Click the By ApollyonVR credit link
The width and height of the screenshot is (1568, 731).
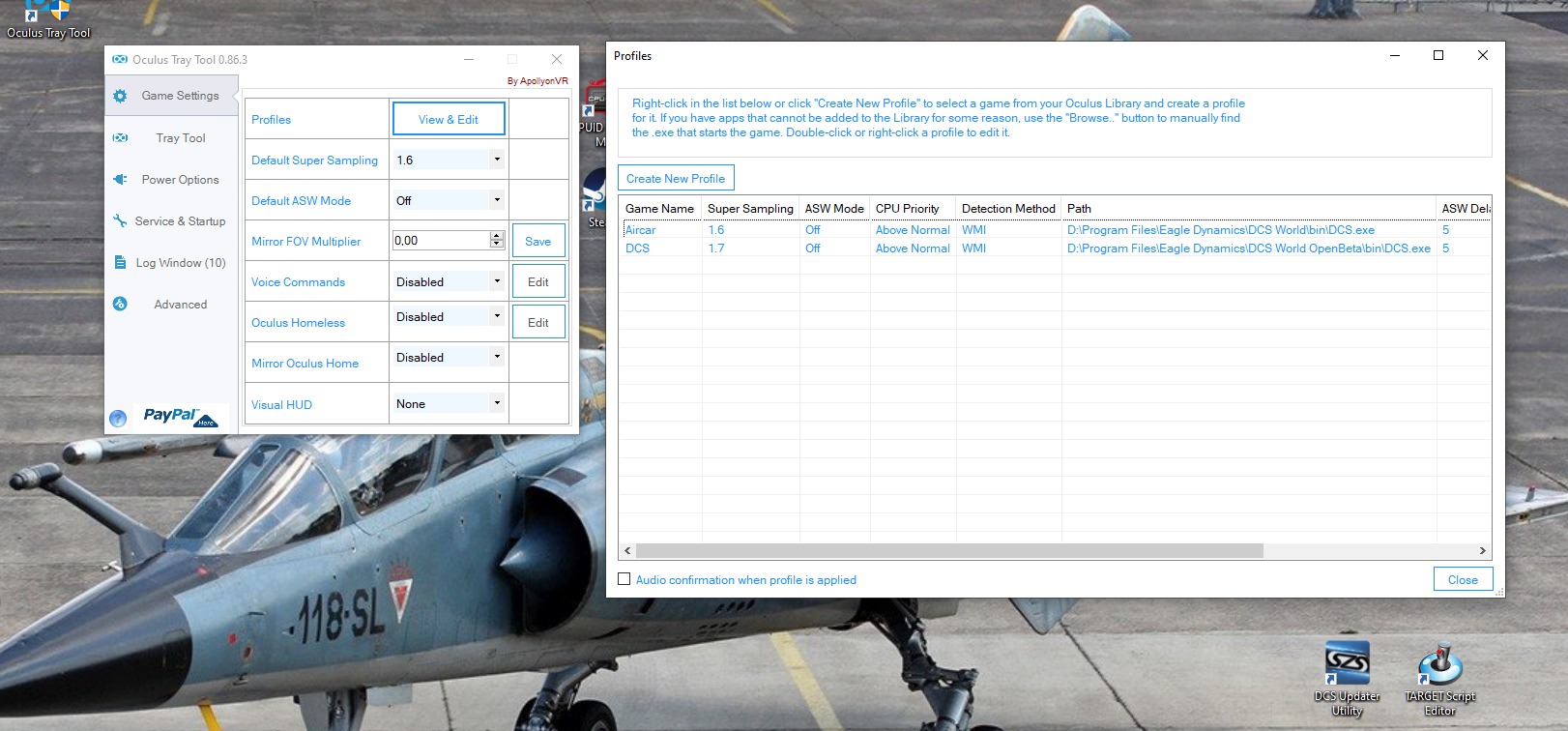pyautogui.click(x=537, y=81)
